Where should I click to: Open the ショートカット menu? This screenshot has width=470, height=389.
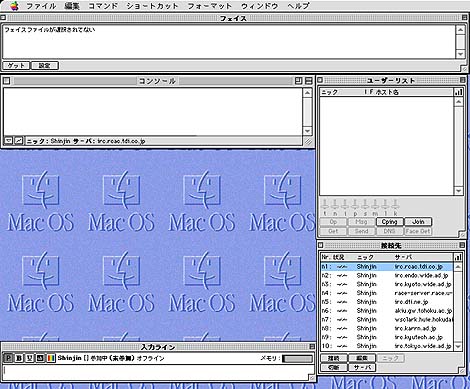pos(152,6)
